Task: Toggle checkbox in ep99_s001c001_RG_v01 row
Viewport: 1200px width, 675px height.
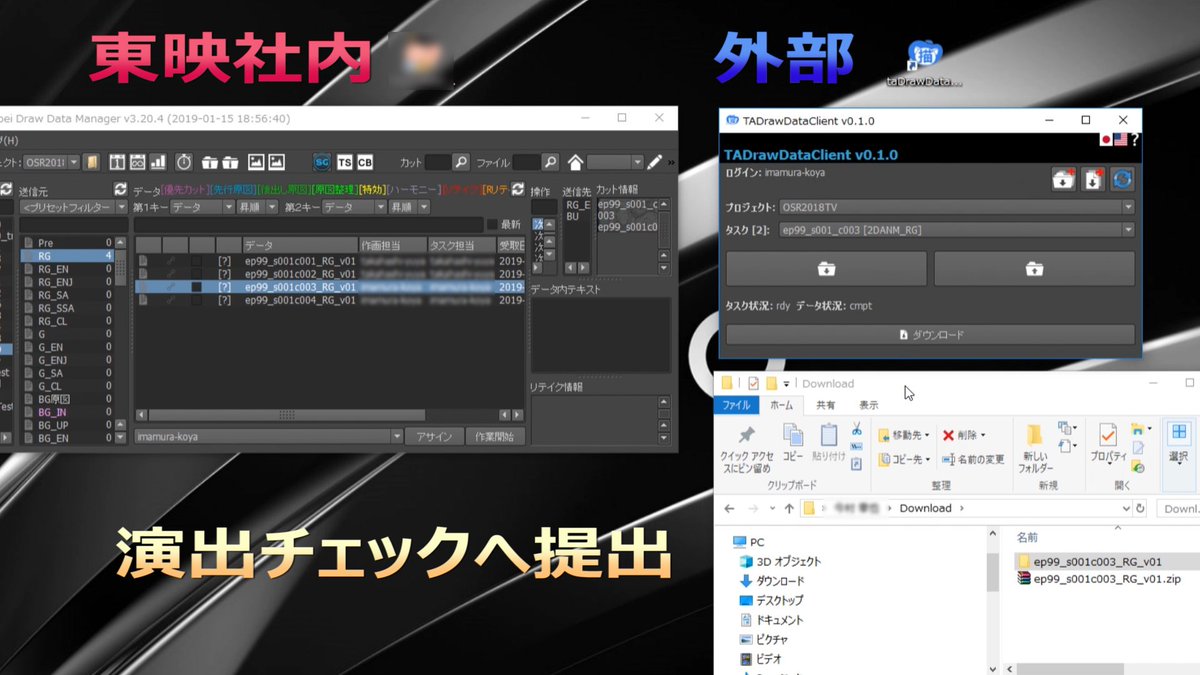Action: (197, 260)
